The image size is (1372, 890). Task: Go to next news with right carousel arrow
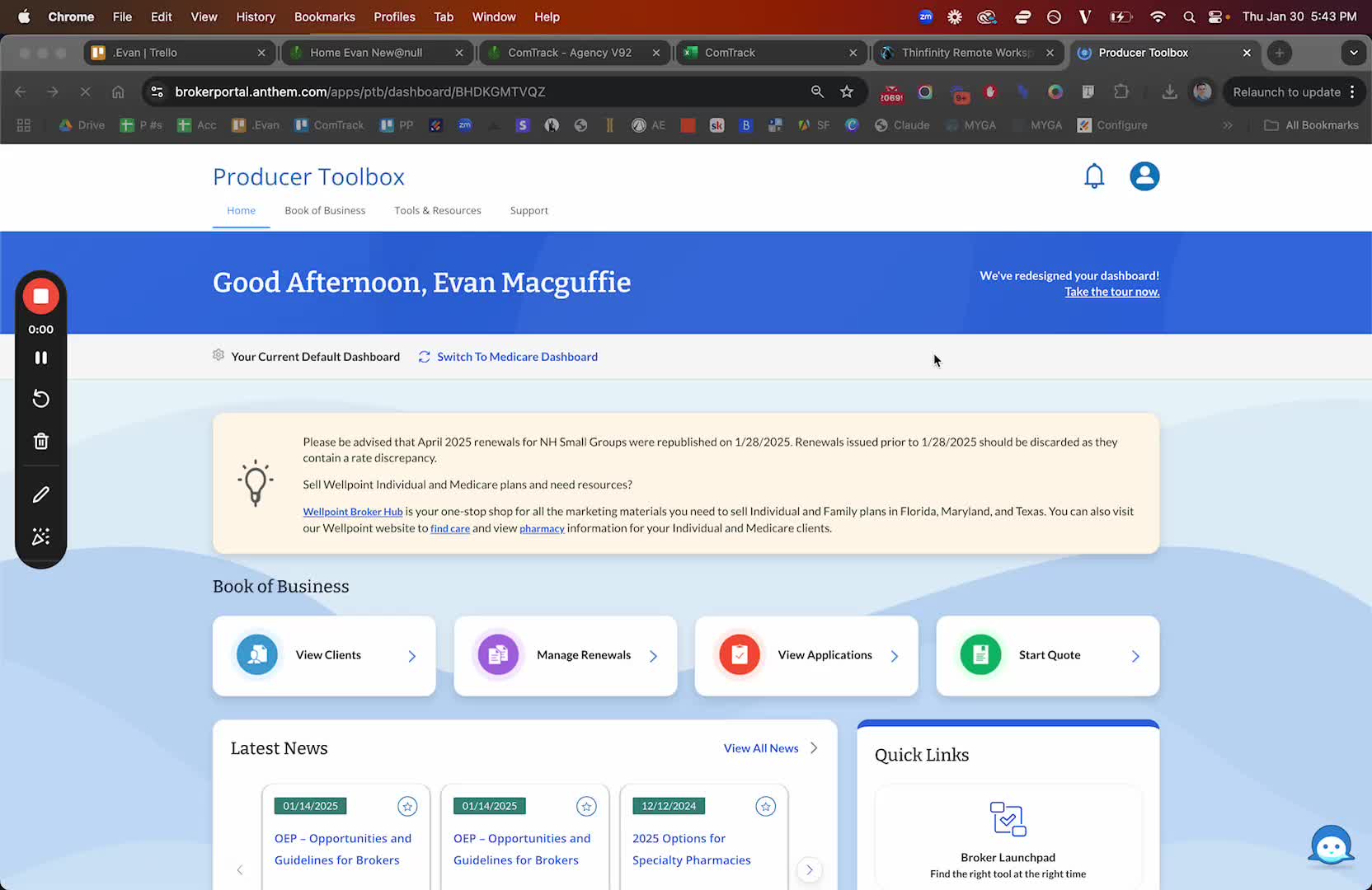tap(810, 870)
